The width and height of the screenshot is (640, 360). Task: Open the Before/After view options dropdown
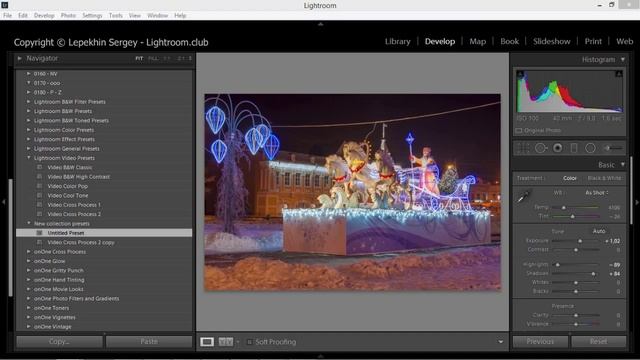pos(238,342)
